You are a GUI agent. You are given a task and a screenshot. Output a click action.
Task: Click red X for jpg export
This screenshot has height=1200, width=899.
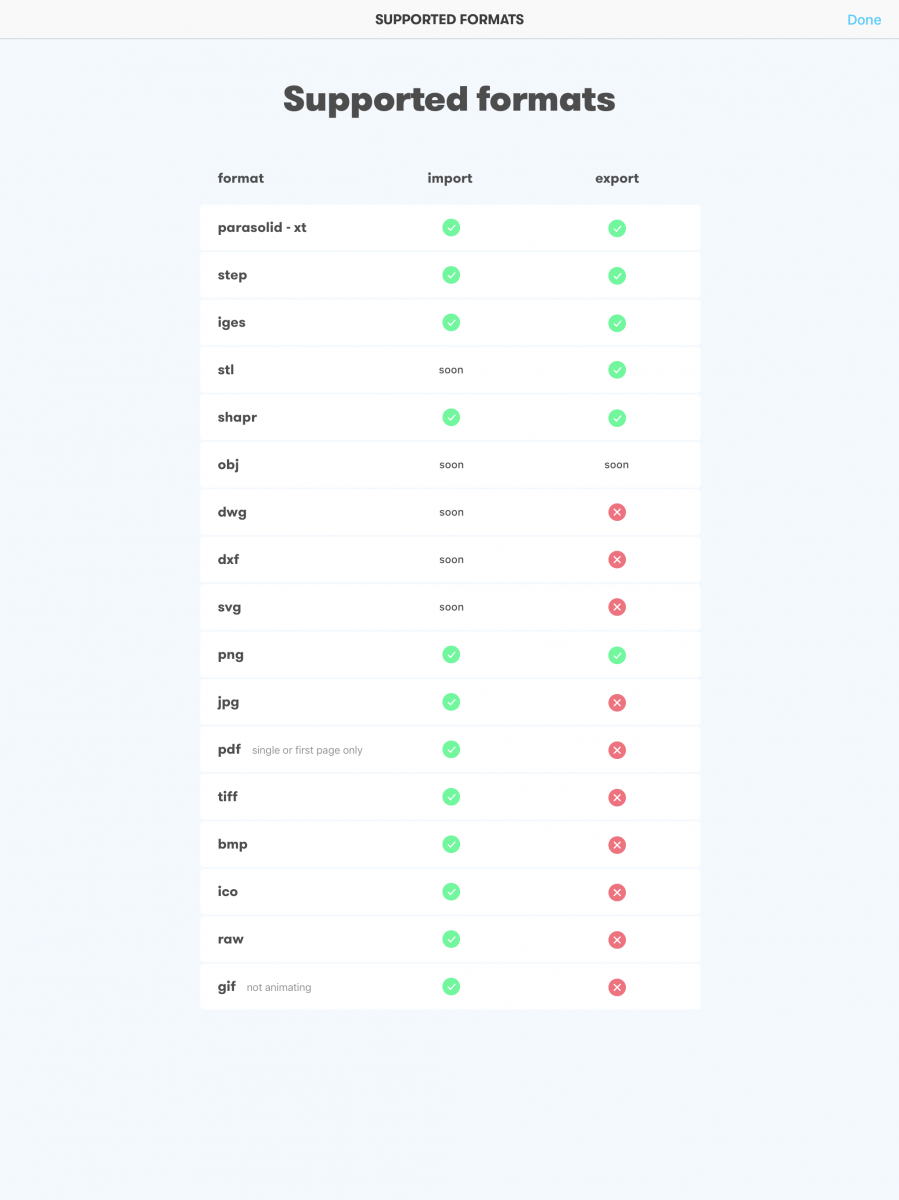tap(617, 702)
